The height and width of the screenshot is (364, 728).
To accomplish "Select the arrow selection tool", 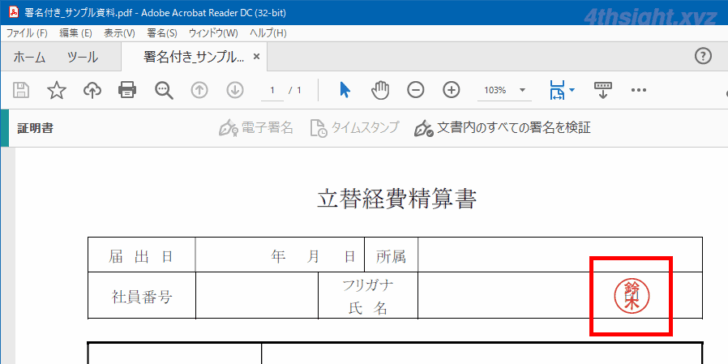I will (344, 90).
